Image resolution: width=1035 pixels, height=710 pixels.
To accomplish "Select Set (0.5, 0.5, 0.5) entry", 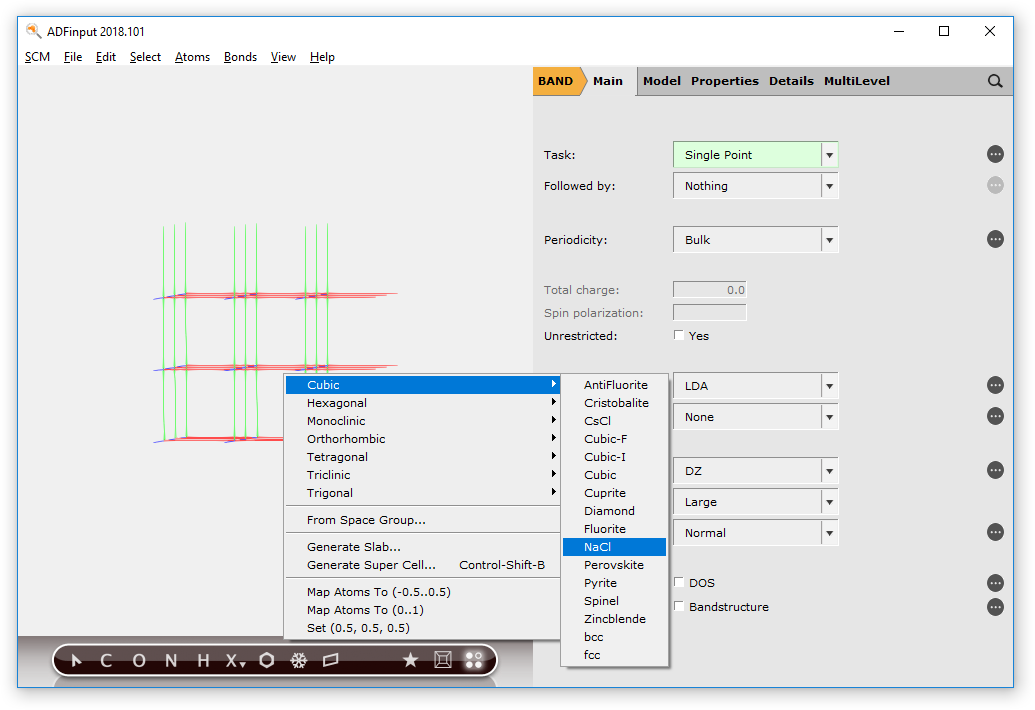I will [x=422, y=628].
